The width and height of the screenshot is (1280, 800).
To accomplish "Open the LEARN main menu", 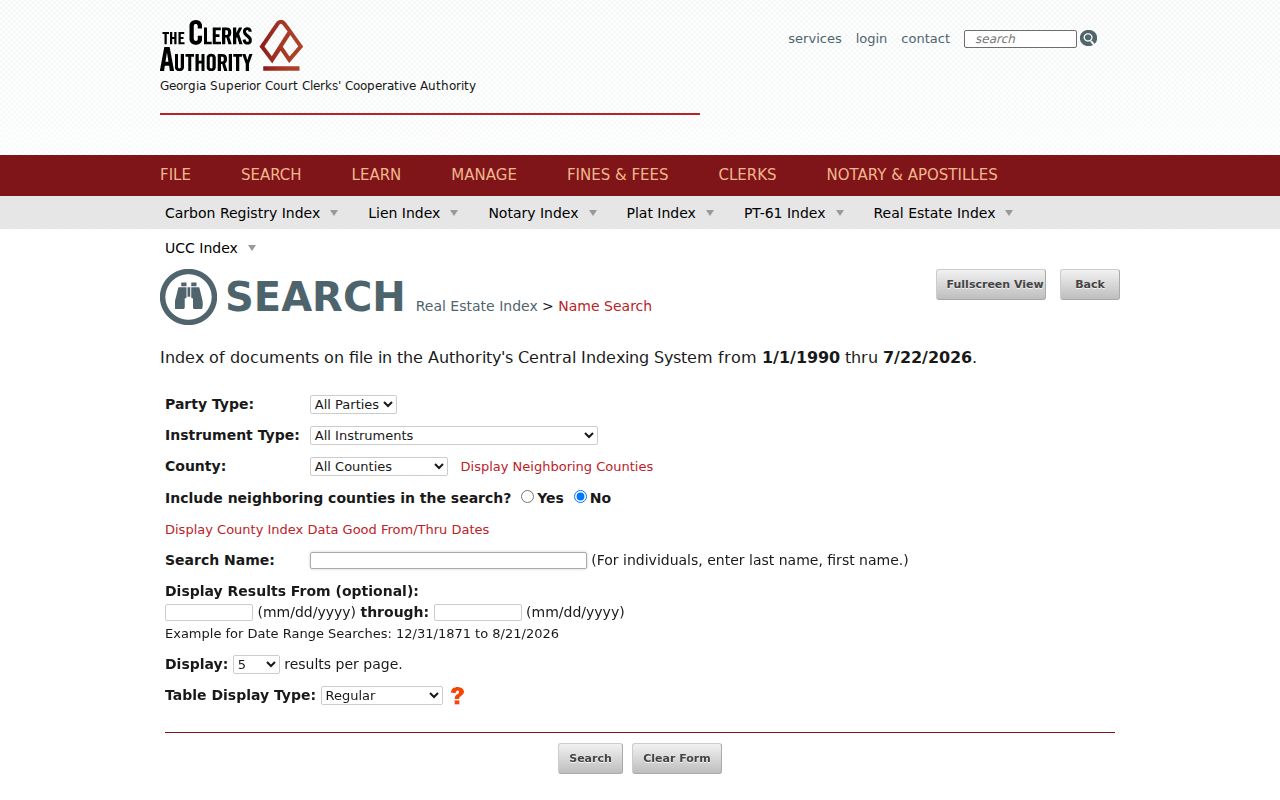I will (x=376, y=174).
